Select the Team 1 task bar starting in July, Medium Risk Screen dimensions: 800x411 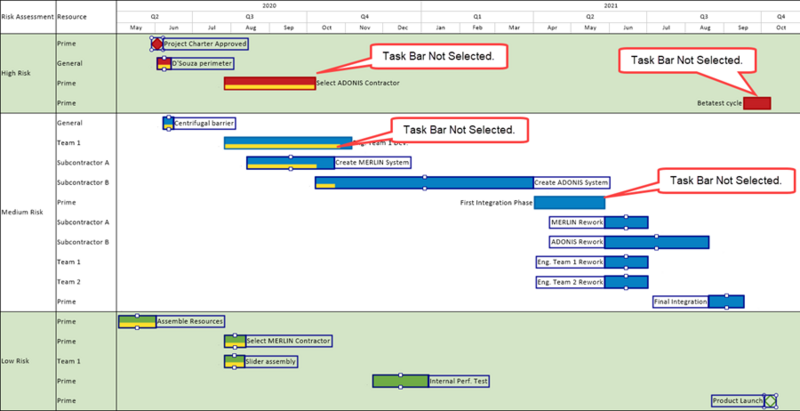tap(288, 143)
